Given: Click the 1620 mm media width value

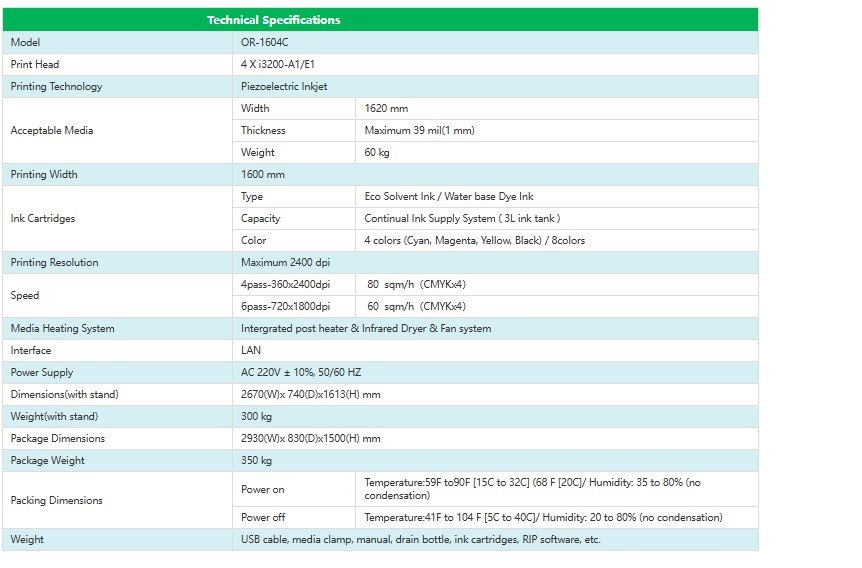Looking at the screenshot, I should click(x=386, y=108).
